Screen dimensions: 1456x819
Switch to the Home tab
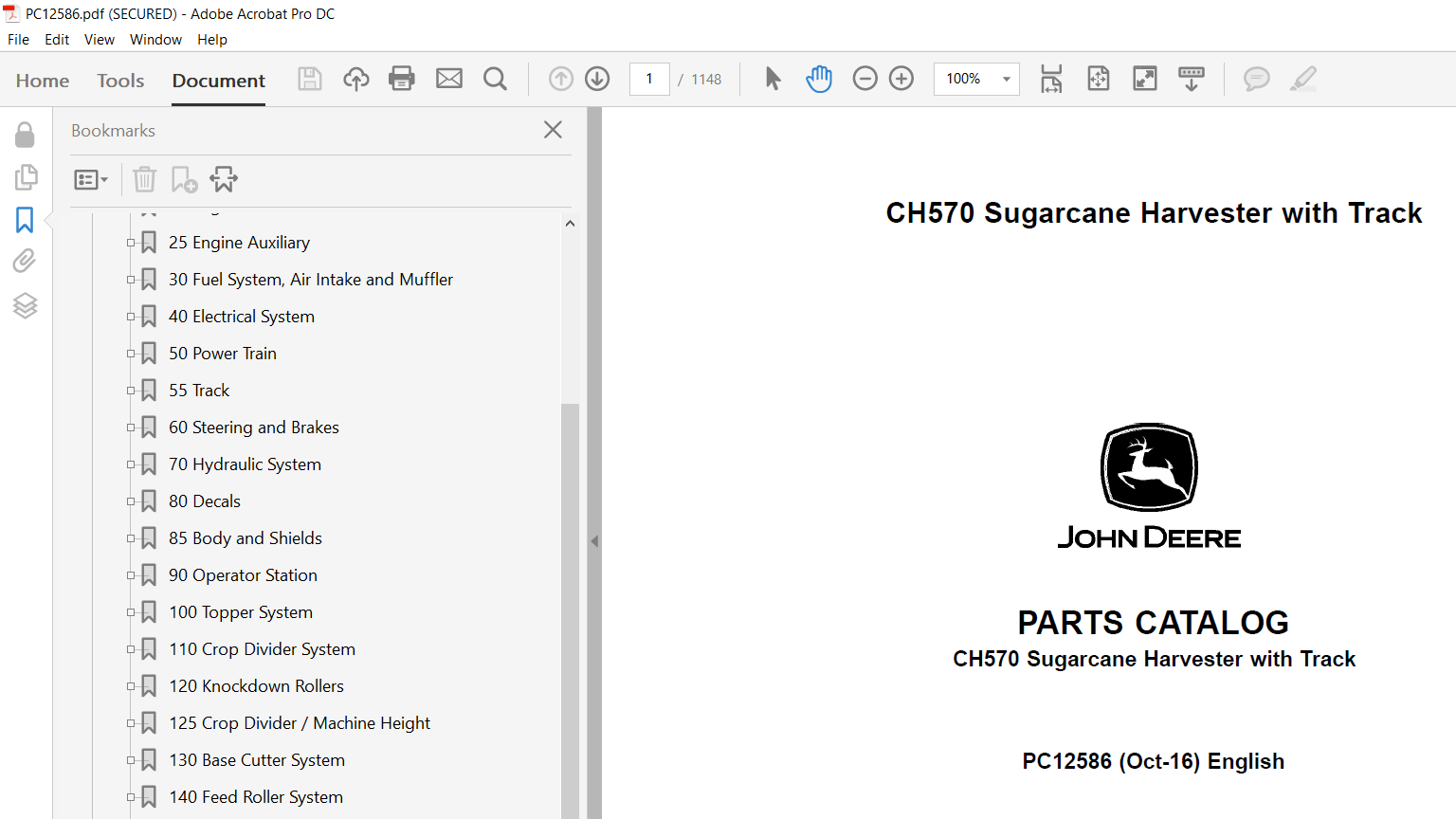[43, 81]
